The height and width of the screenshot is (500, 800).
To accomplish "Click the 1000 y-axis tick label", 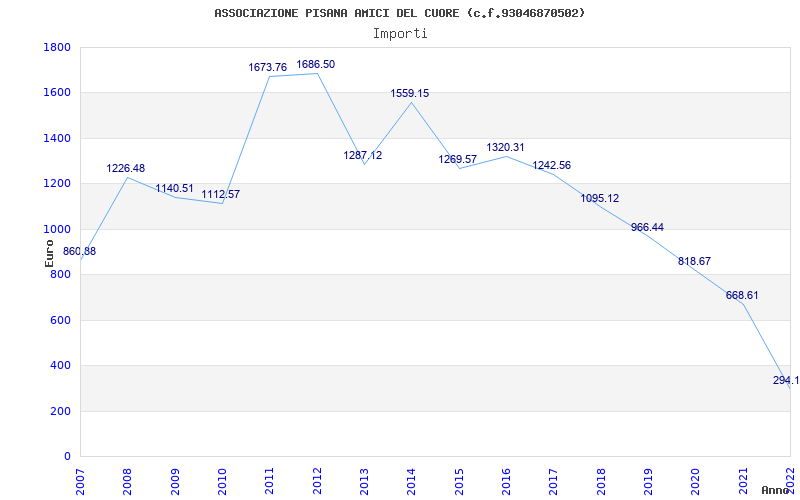I will [57, 230].
